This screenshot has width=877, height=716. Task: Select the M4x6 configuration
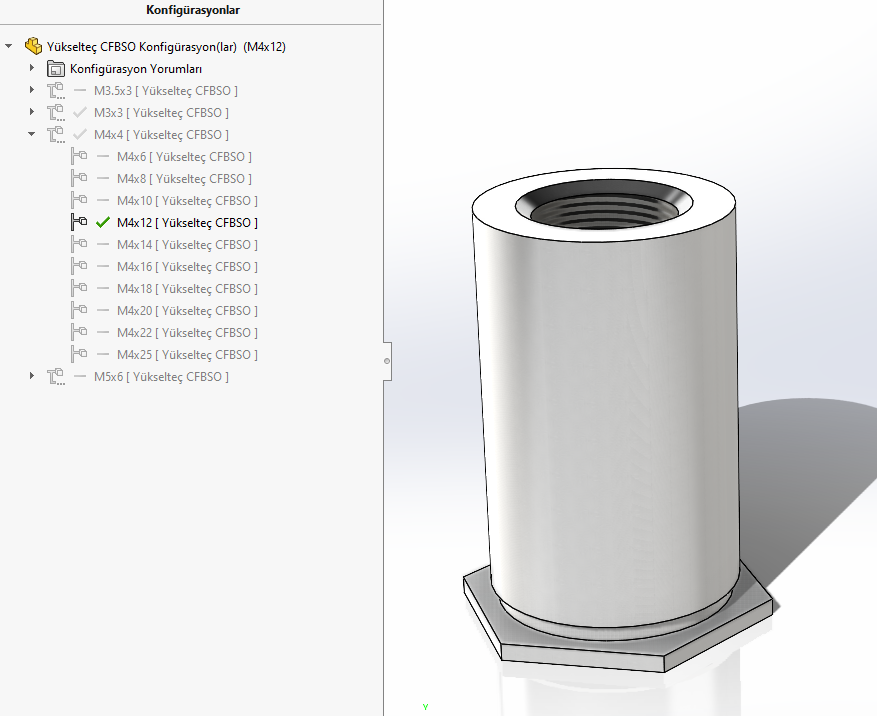click(x=183, y=157)
